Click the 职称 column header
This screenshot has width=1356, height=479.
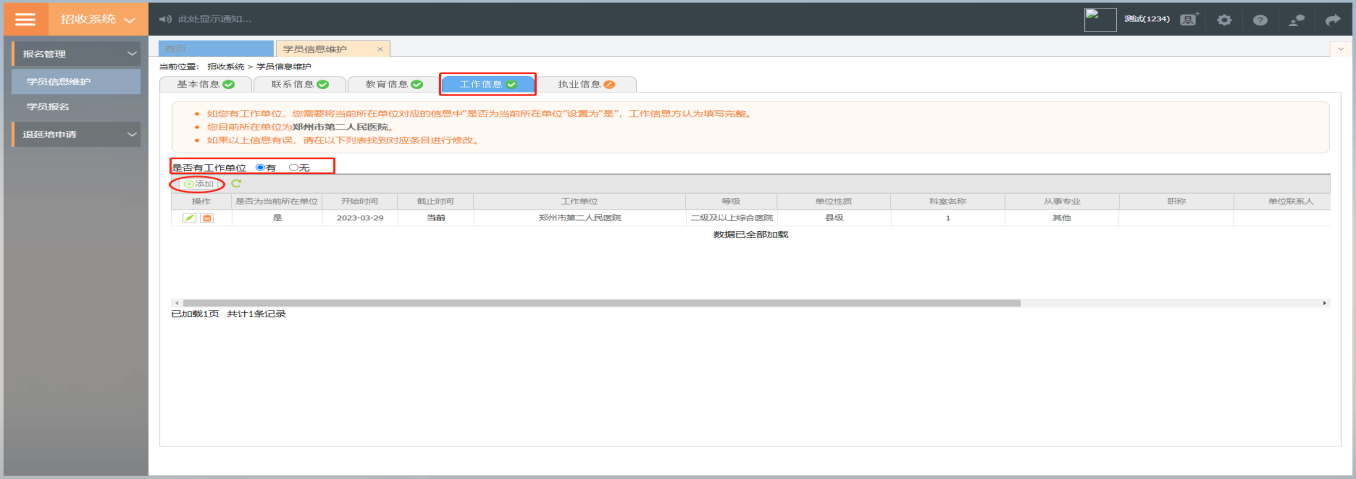1175,201
